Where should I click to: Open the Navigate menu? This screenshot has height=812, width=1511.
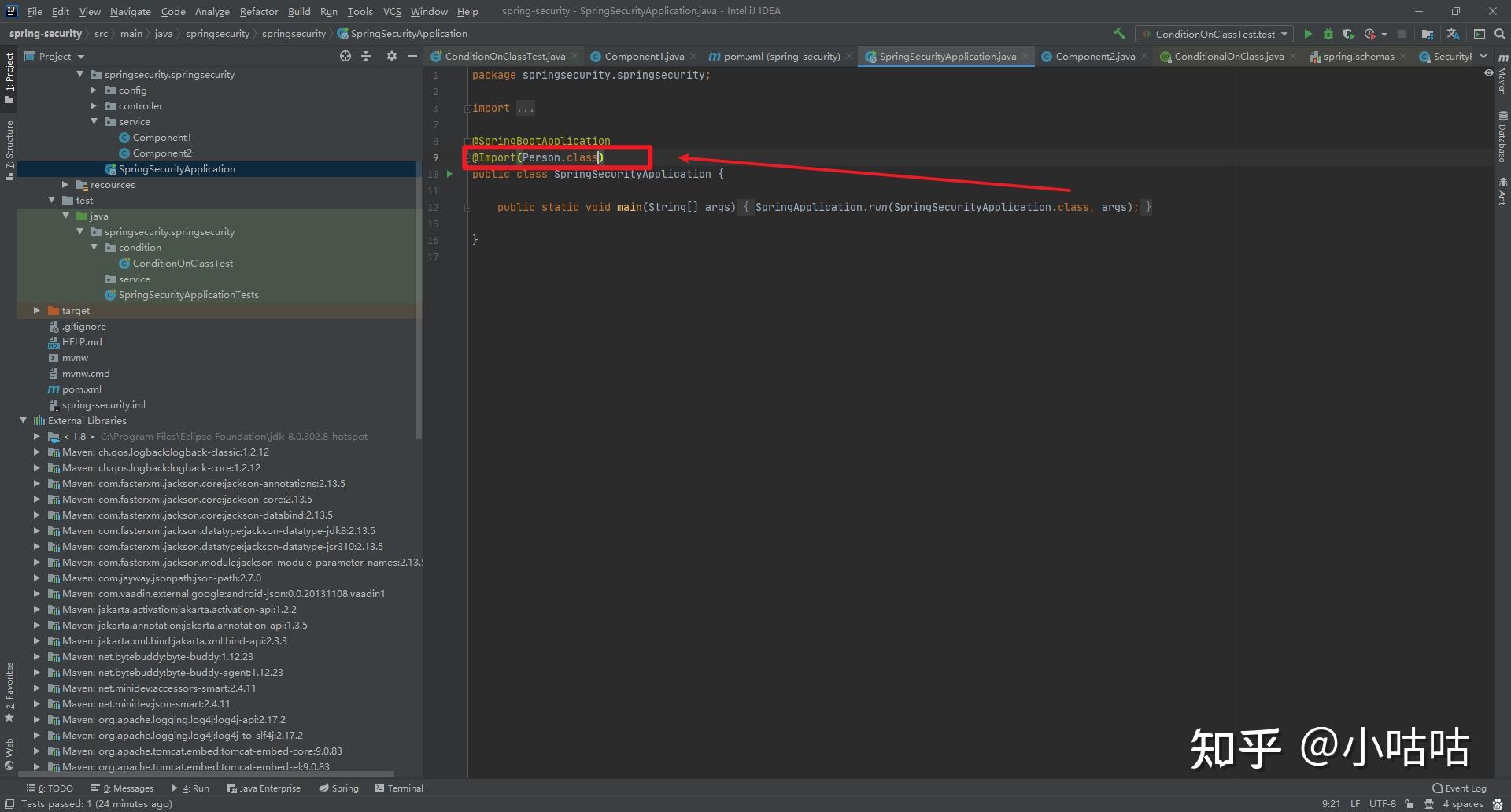(130, 11)
